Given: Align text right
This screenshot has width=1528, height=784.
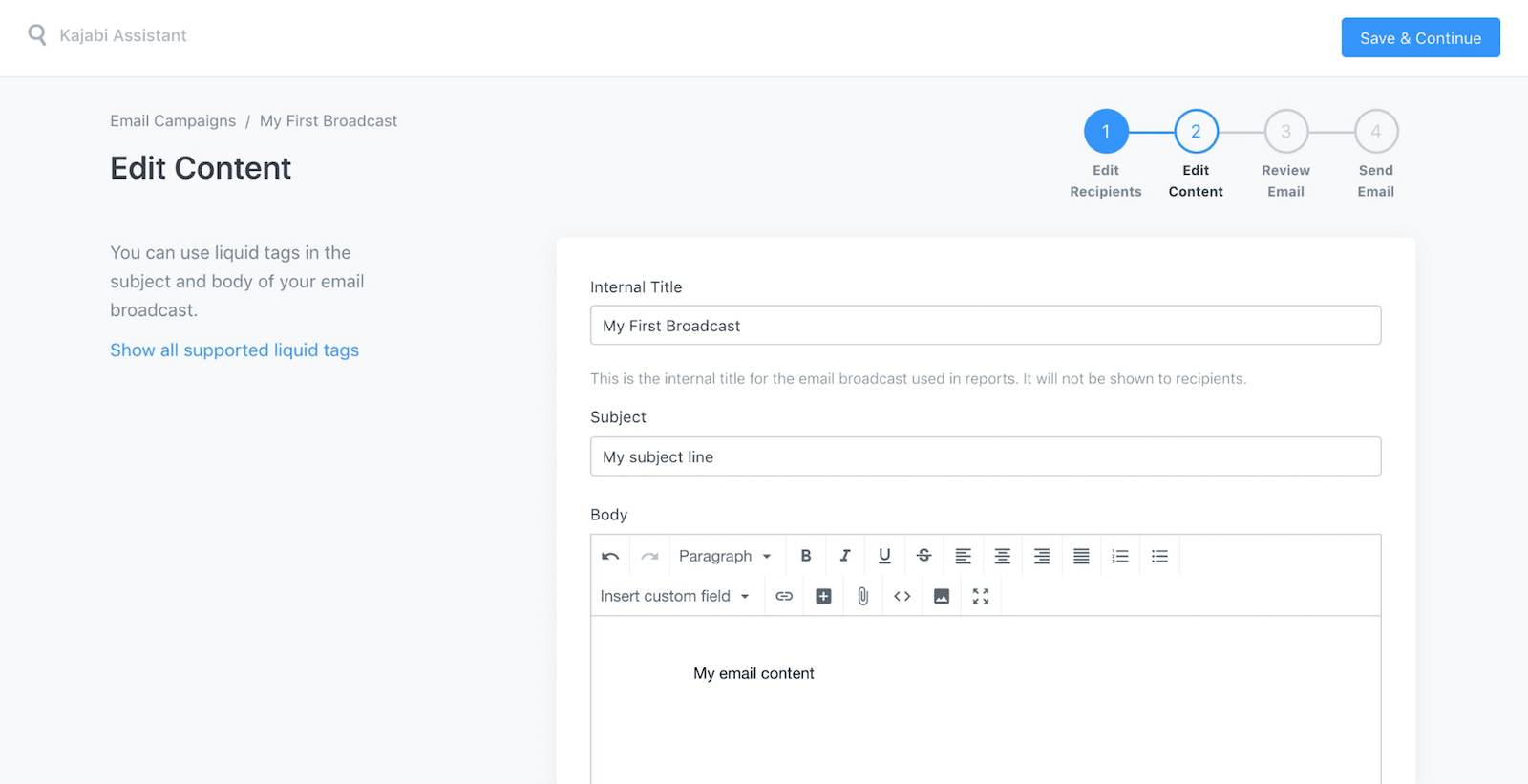Looking at the screenshot, I should pos(1042,556).
